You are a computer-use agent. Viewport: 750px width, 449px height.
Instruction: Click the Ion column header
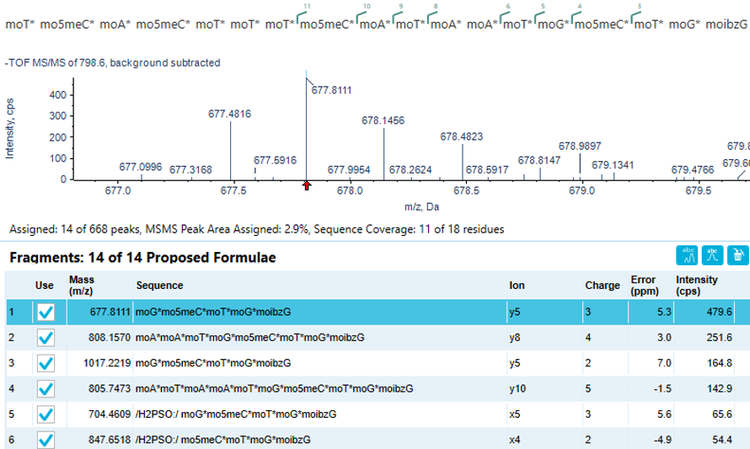click(517, 285)
